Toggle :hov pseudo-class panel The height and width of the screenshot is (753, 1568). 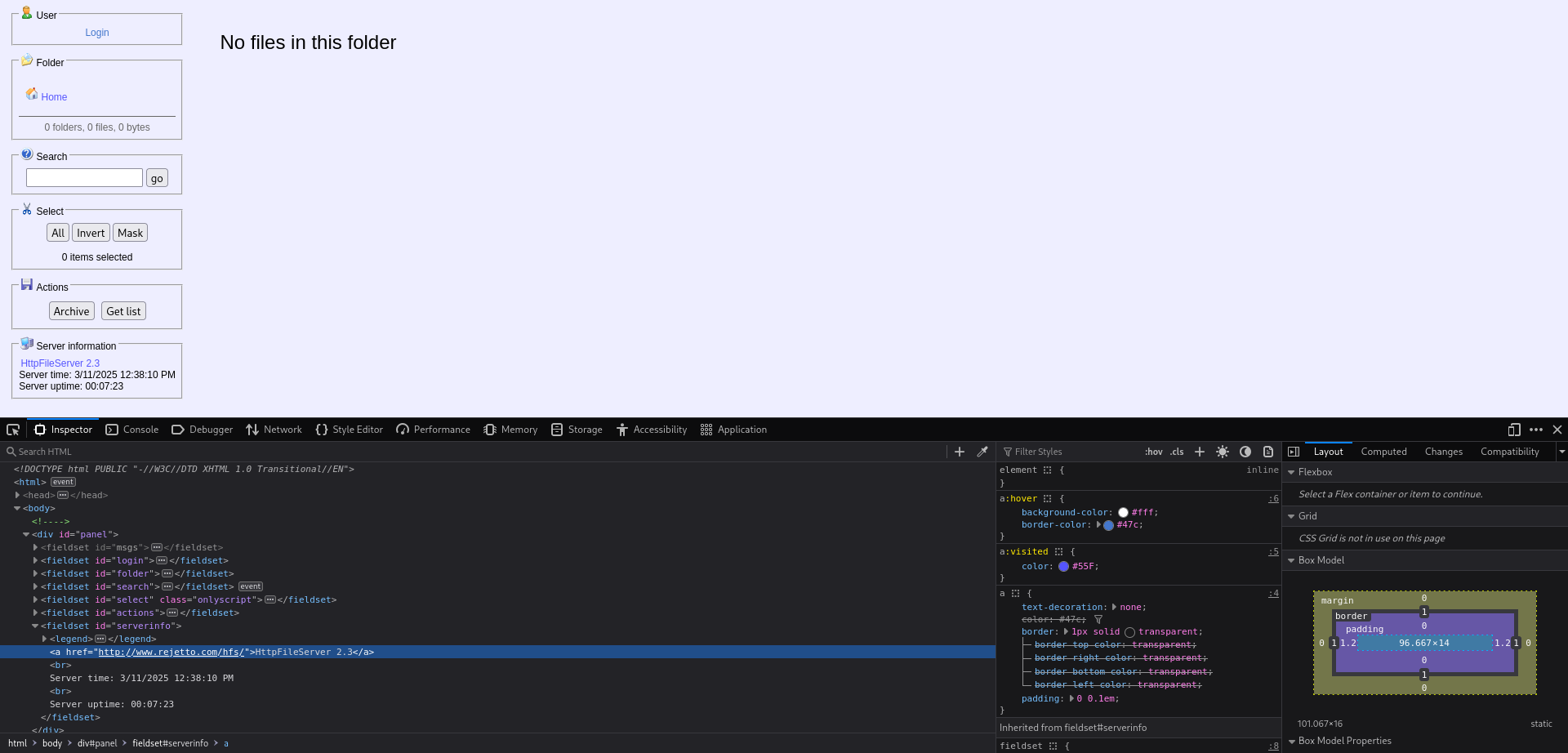(1153, 452)
